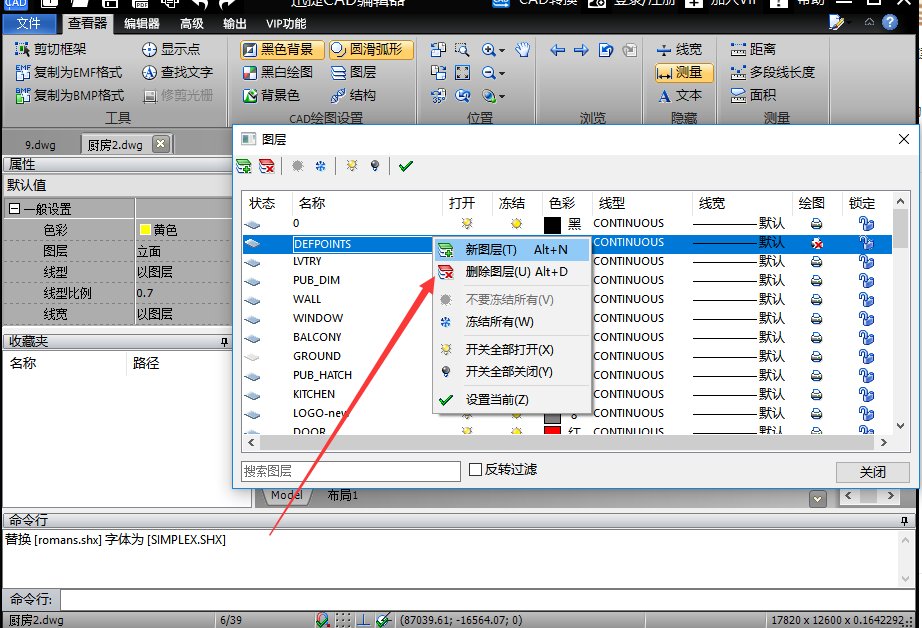Toggle the freeze snowflake for BALCONY layer

[517, 337]
